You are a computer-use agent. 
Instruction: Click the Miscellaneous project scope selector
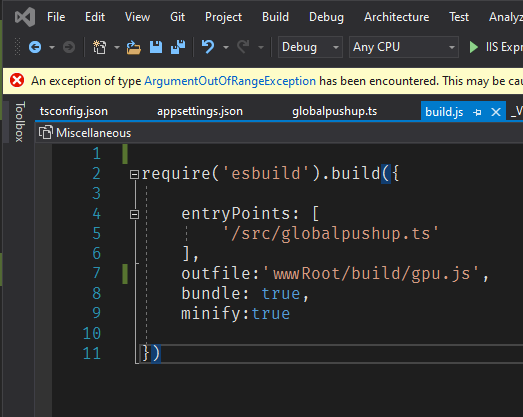pyautogui.click(x=85, y=133)
